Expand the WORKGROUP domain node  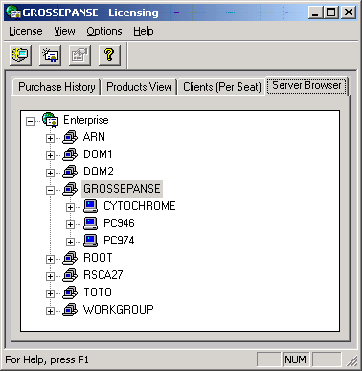(x=50, y=311)
